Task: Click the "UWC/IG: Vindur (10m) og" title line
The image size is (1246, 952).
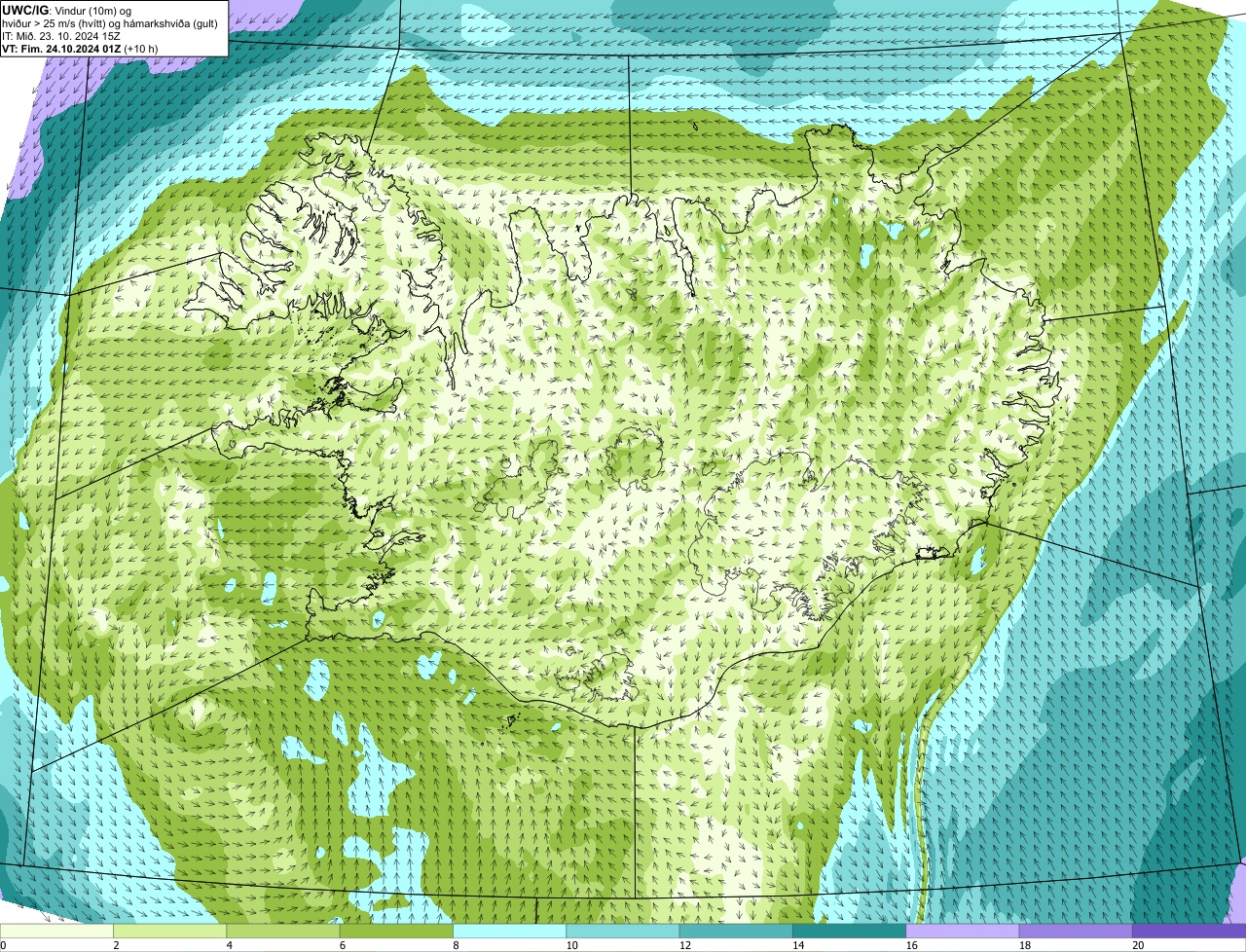Action: (67, 10)
